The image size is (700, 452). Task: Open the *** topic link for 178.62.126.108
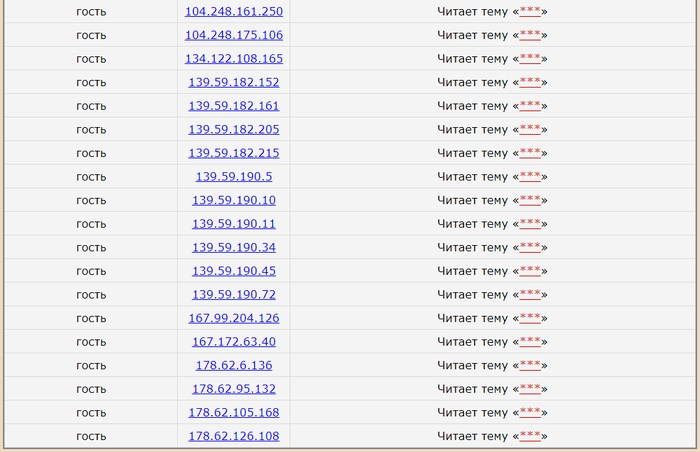click(530, 436)
